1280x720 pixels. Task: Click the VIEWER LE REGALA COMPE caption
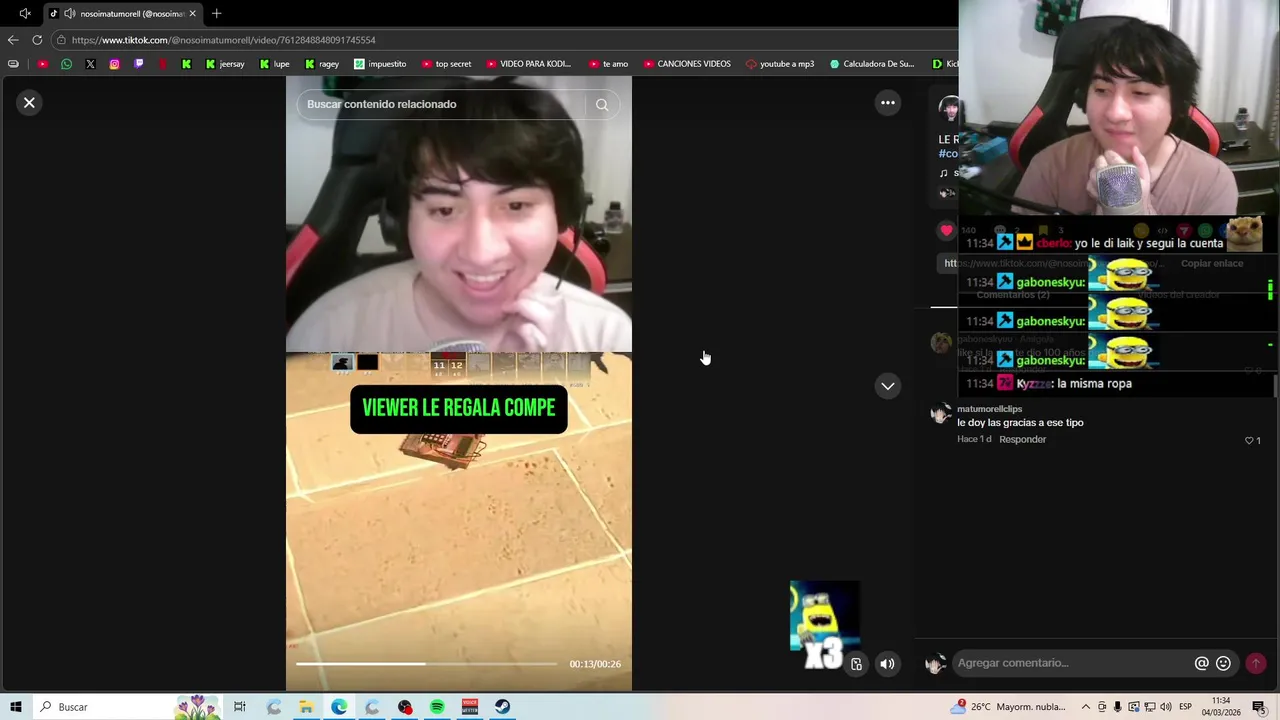(x=459, y=409)
